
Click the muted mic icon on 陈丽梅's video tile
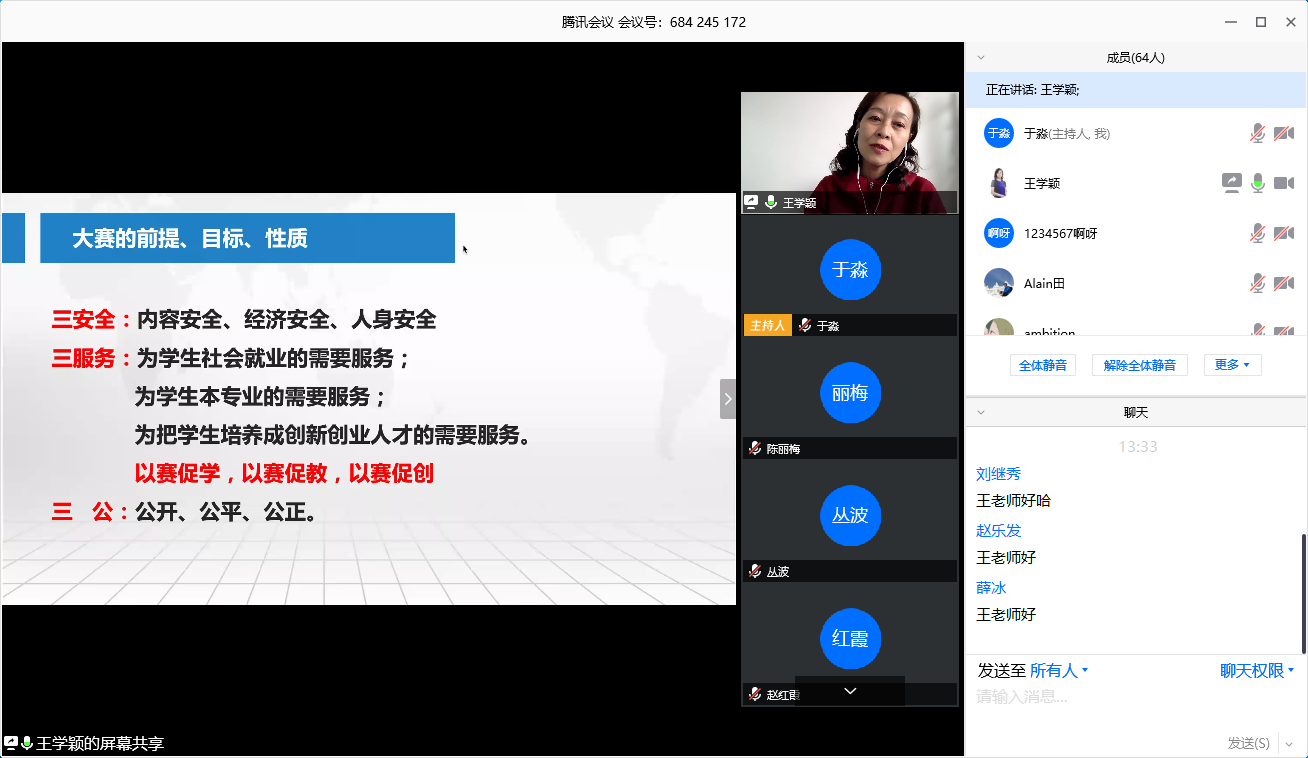pyautogui.click(x=755, y=449)
